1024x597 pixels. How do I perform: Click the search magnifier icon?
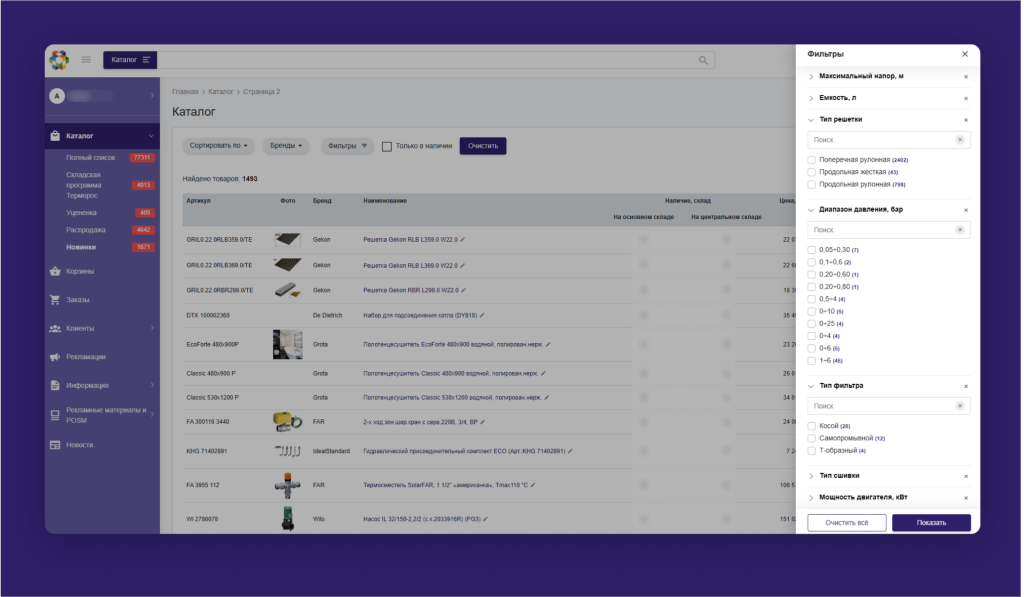click(x=703, y=60)
